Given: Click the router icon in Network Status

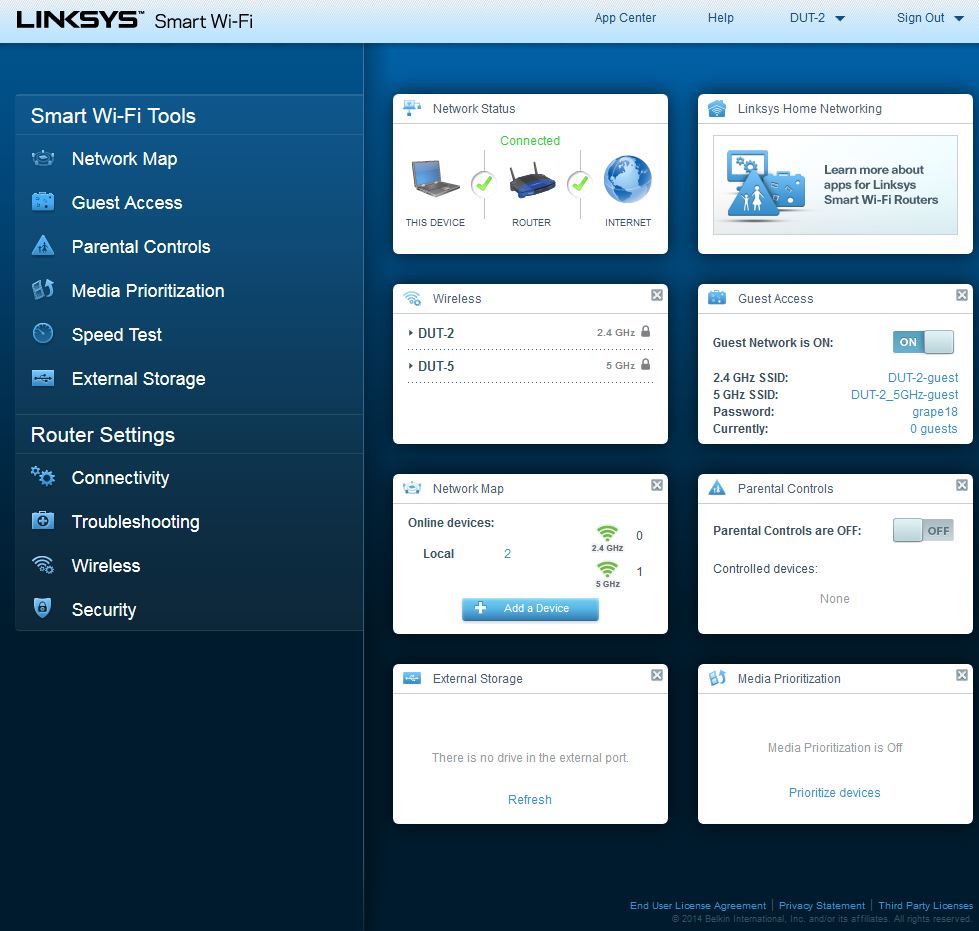Looking at the screenshot, I should [531, 180].
